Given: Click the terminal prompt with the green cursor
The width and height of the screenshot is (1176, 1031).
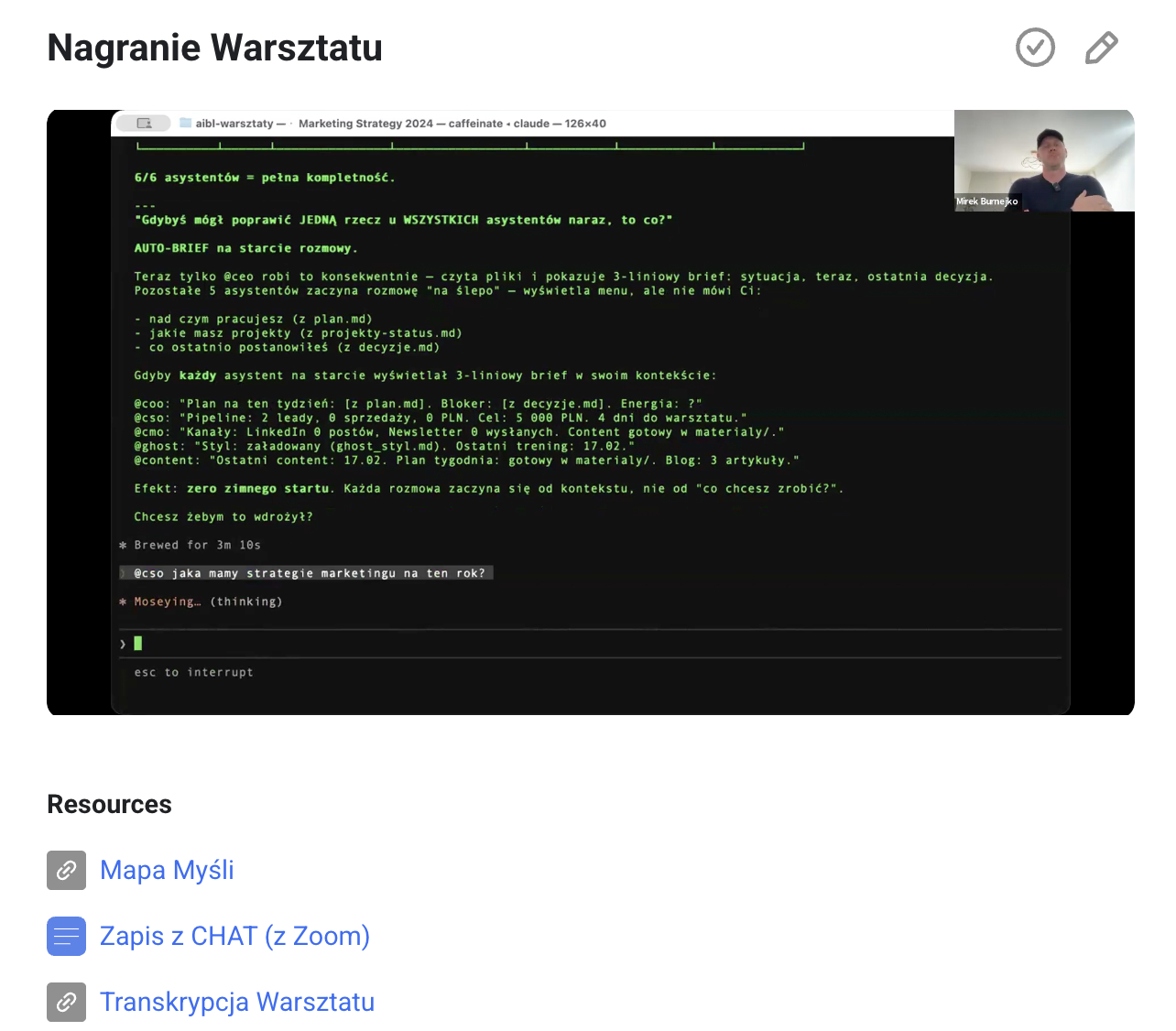Looking at the screenshot, I should pos(137,644).
